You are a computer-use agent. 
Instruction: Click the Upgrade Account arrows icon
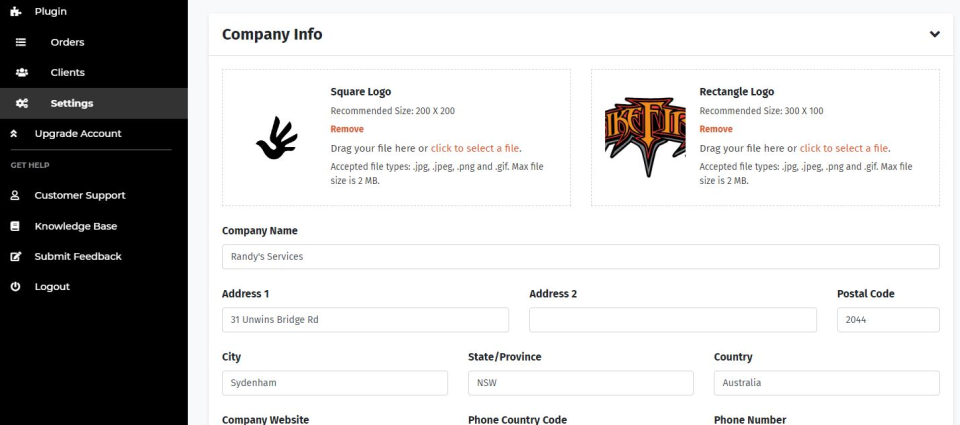(14, 133)
